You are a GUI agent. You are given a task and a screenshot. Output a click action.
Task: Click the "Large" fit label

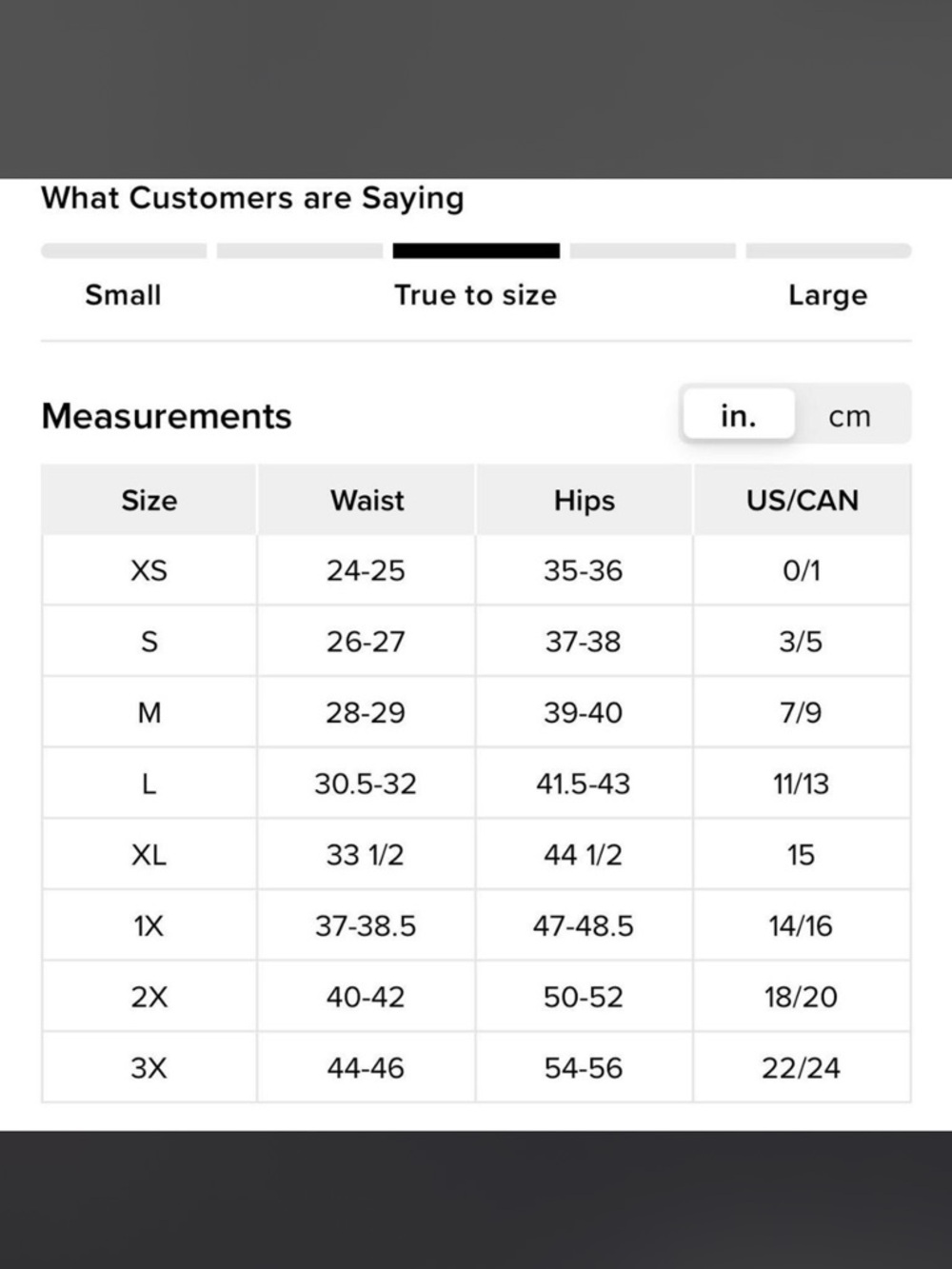click(x=827, y=295)
